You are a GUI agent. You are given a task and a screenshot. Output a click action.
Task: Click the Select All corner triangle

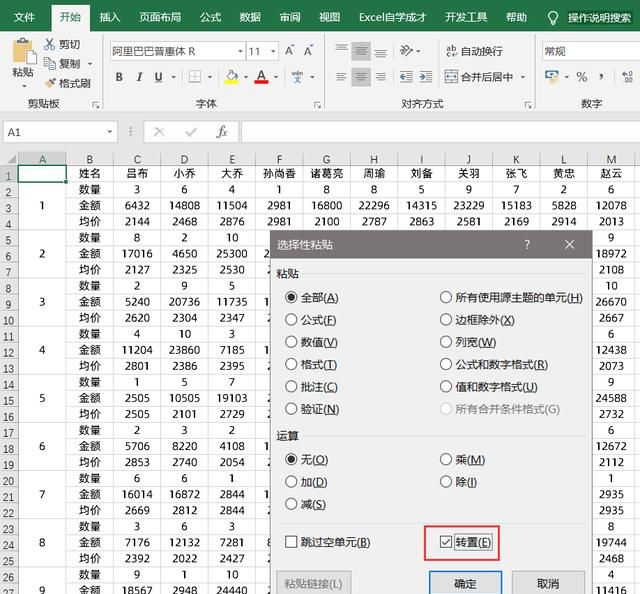10,159
